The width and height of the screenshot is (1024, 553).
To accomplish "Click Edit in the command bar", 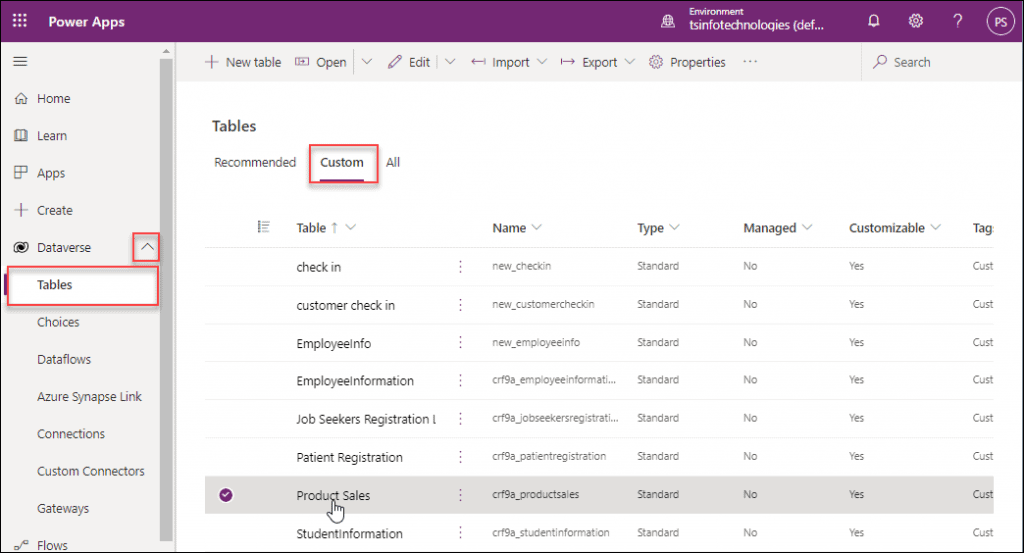I will 409,62.
